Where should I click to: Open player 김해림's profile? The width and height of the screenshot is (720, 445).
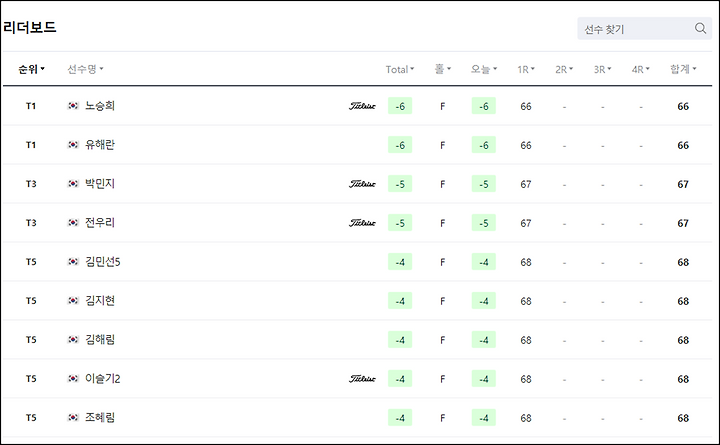(100, 340)
